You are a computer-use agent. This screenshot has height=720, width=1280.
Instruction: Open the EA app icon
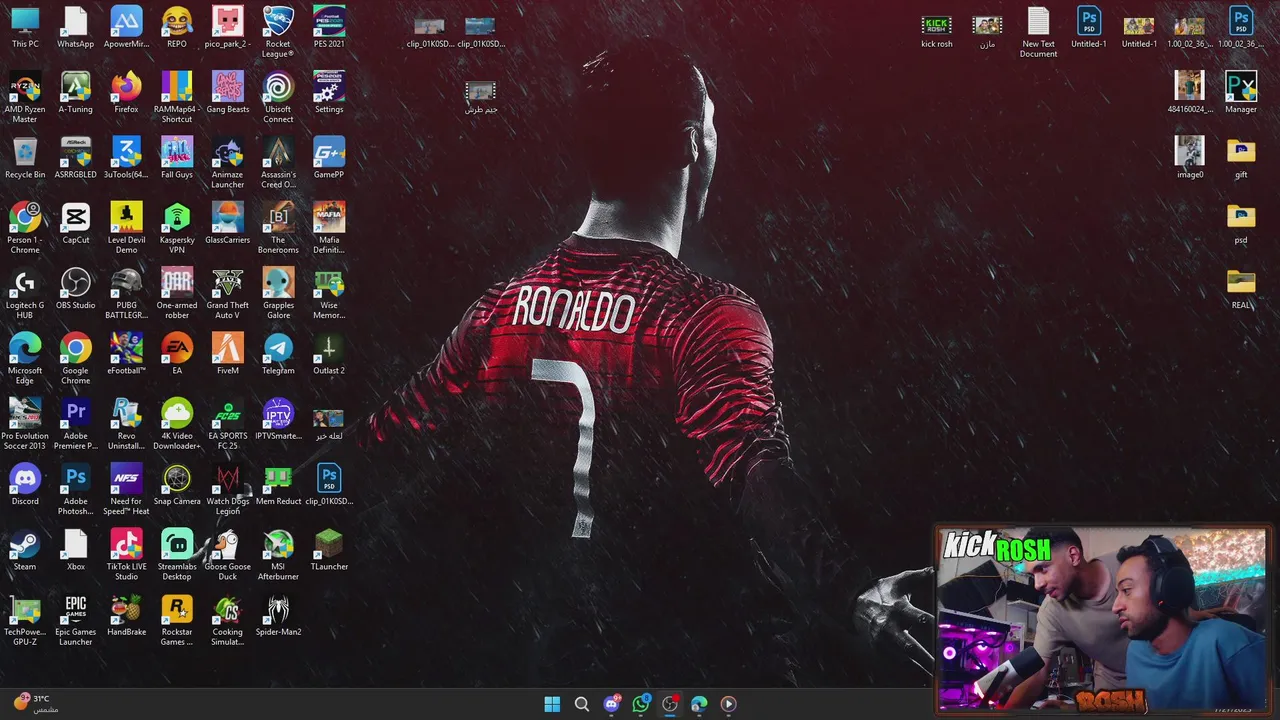(x=177, y=354)
